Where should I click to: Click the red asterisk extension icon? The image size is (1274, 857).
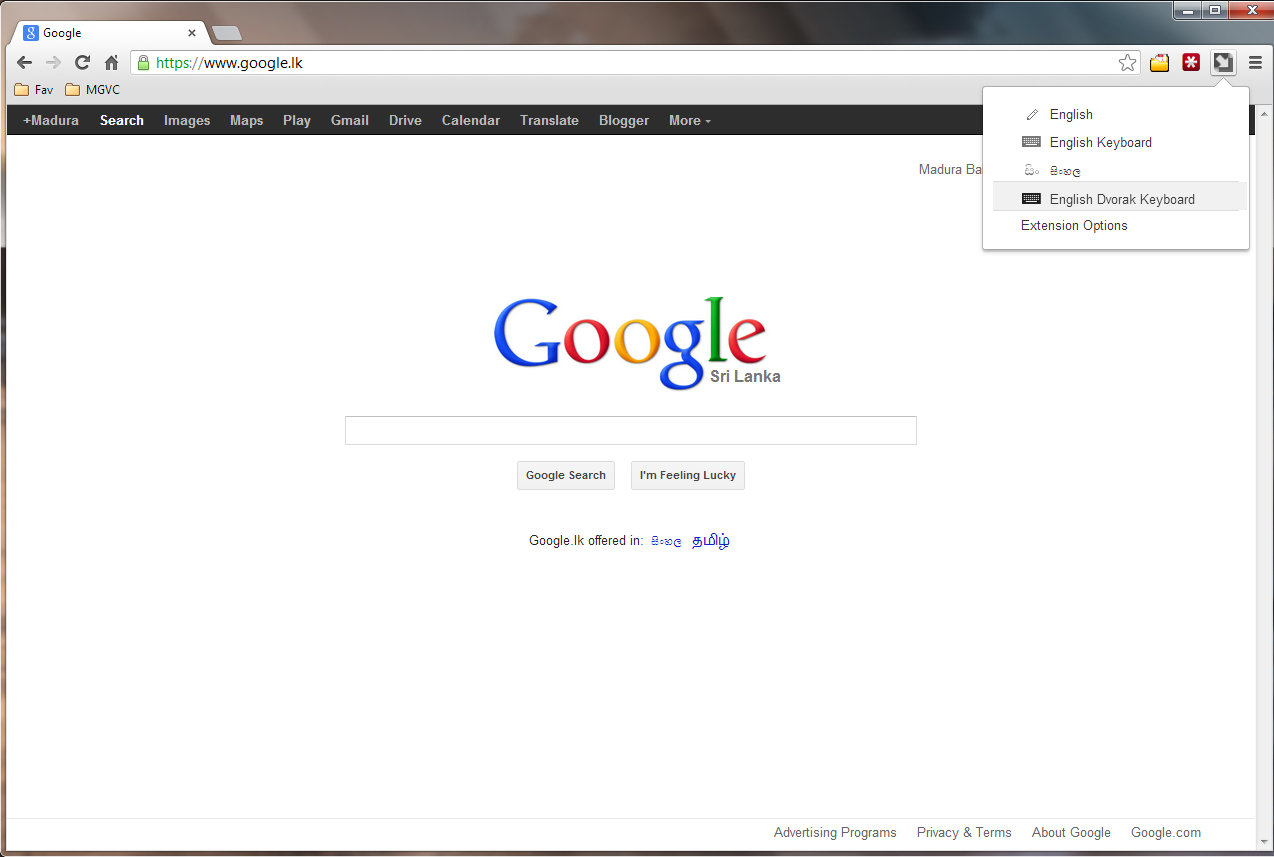[1191, 63]
